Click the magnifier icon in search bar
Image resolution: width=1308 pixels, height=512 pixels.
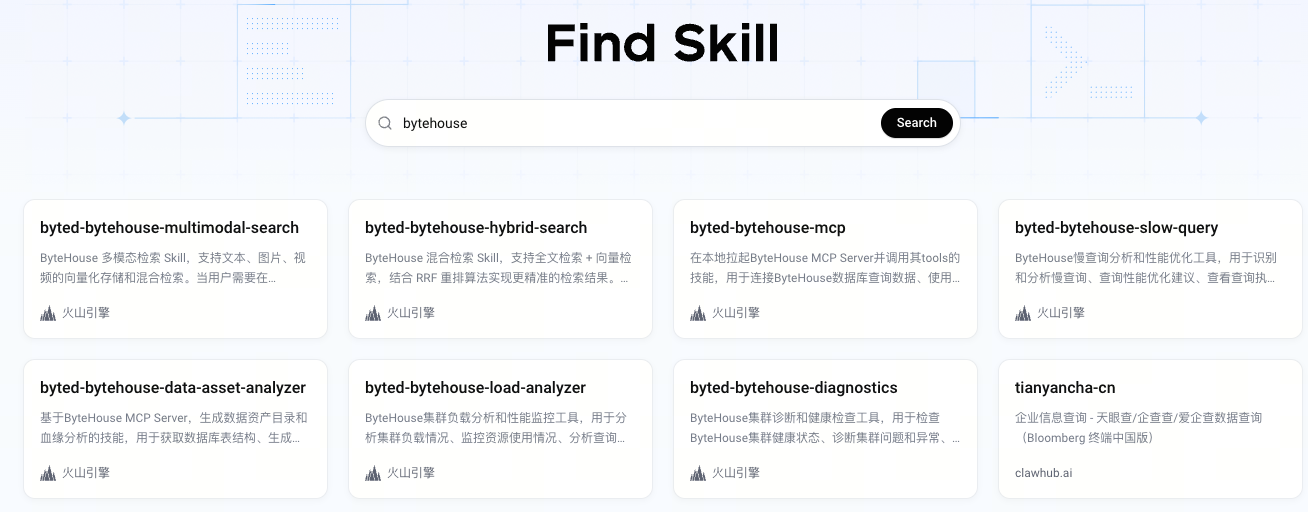click(385, 123)
